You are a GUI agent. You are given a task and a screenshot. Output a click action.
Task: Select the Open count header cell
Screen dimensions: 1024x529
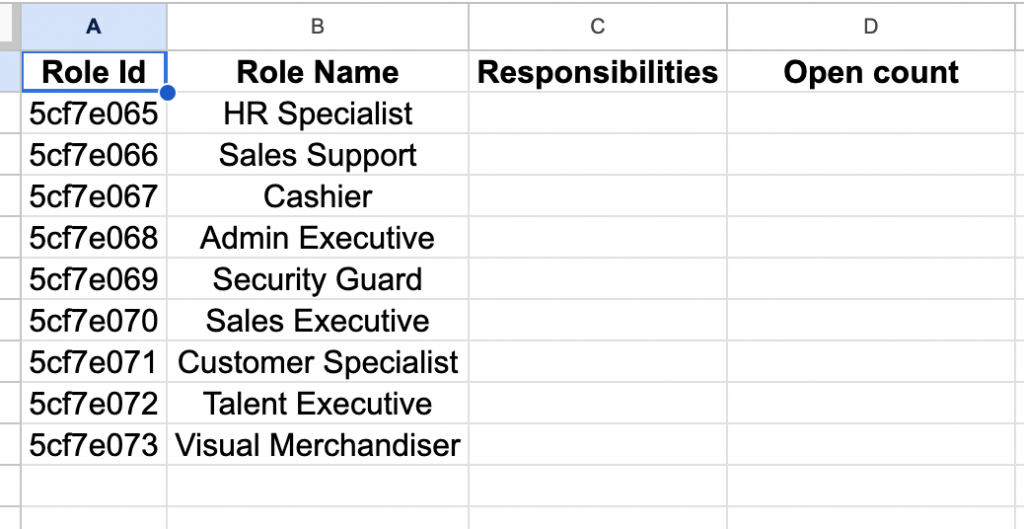(871, 72)
